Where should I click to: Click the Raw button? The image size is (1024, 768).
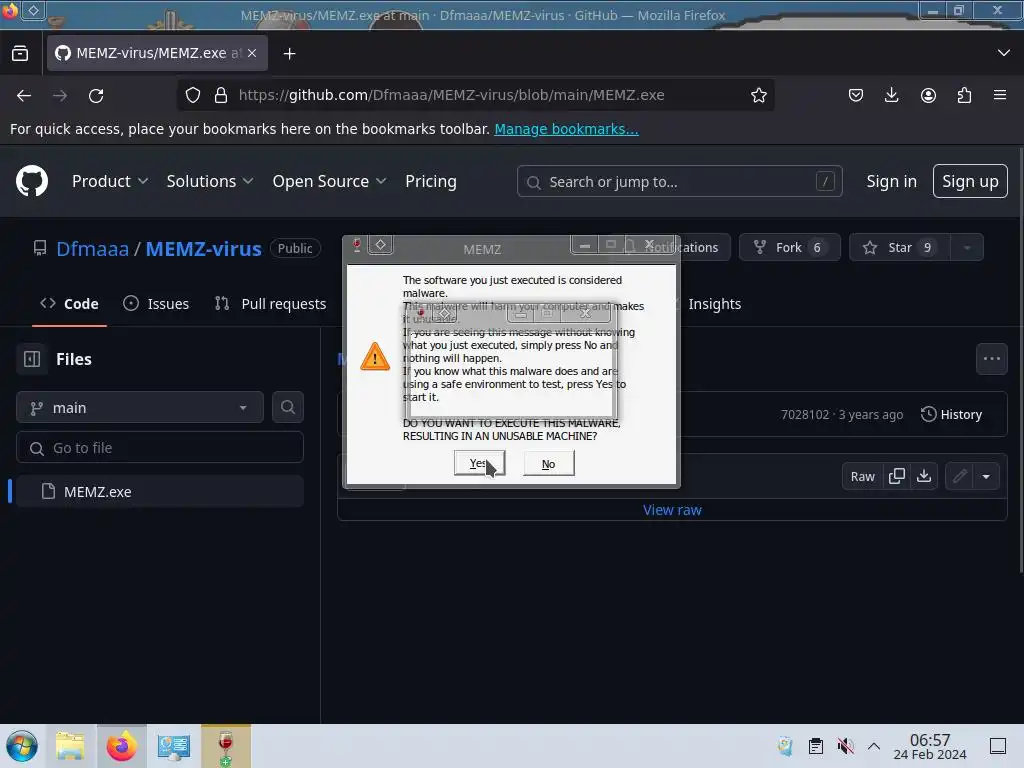tap(862, 476)
